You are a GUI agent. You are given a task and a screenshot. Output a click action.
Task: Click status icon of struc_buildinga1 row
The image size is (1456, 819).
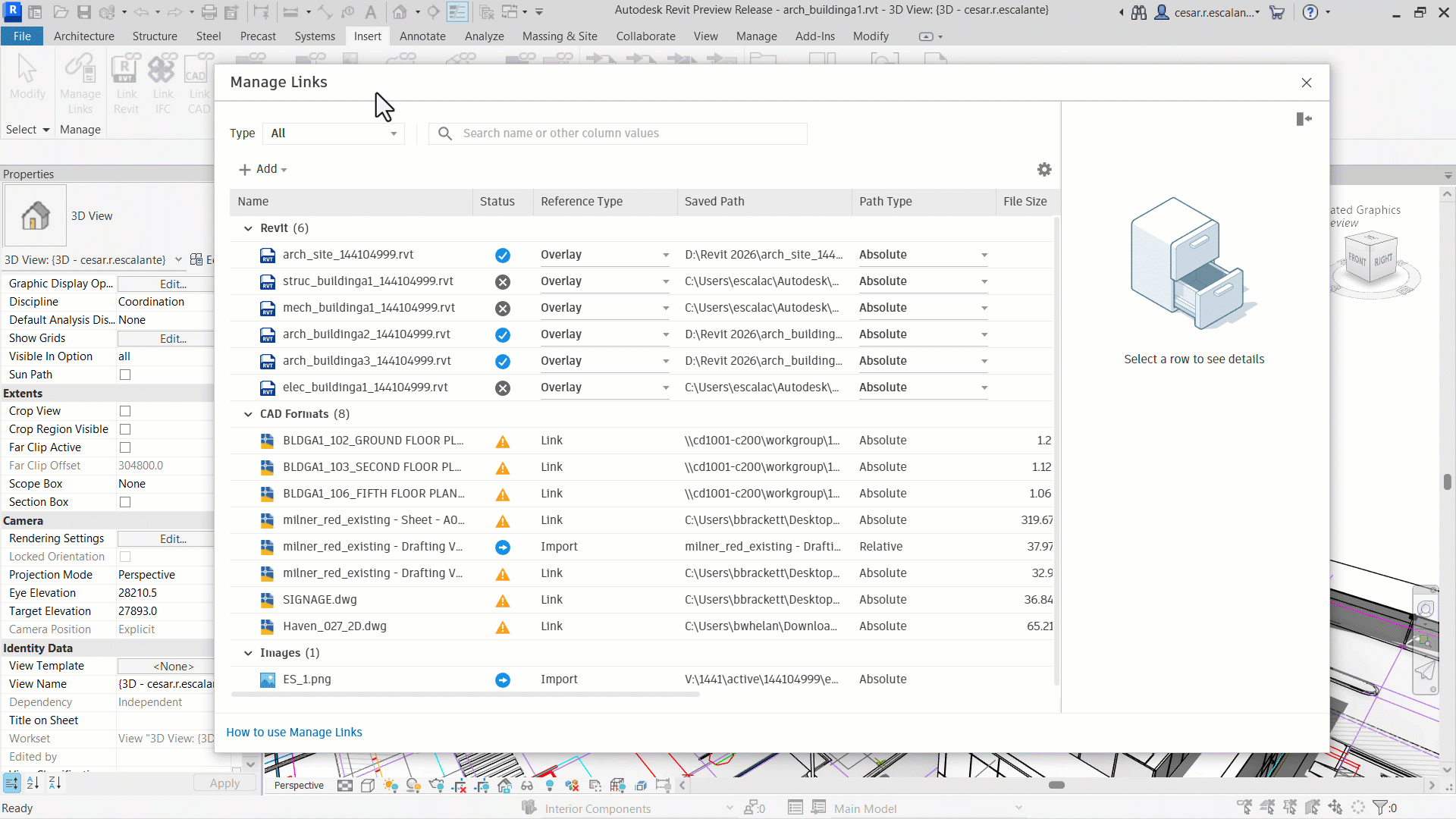point(503,282)
